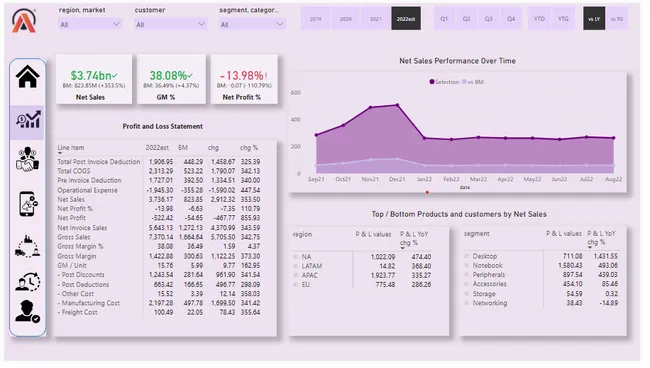Open the sales handshake sidebar icon

(x=28, y=159)
